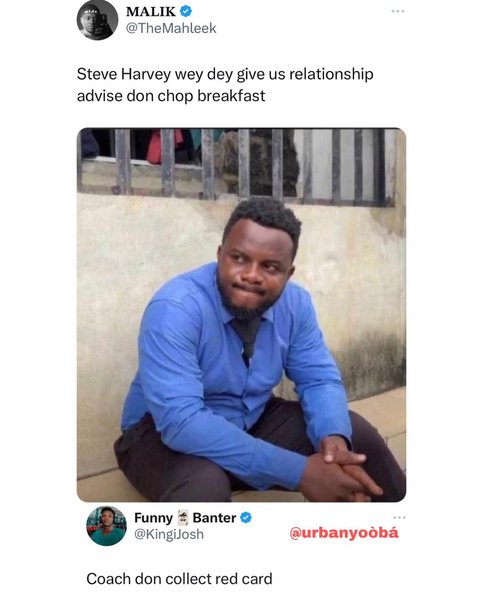The height and width of the screenshot is (600, 482).
Task: Open the attached photo of the man in blue shirt
Action: pyautogui.click(x=241, y=315)
